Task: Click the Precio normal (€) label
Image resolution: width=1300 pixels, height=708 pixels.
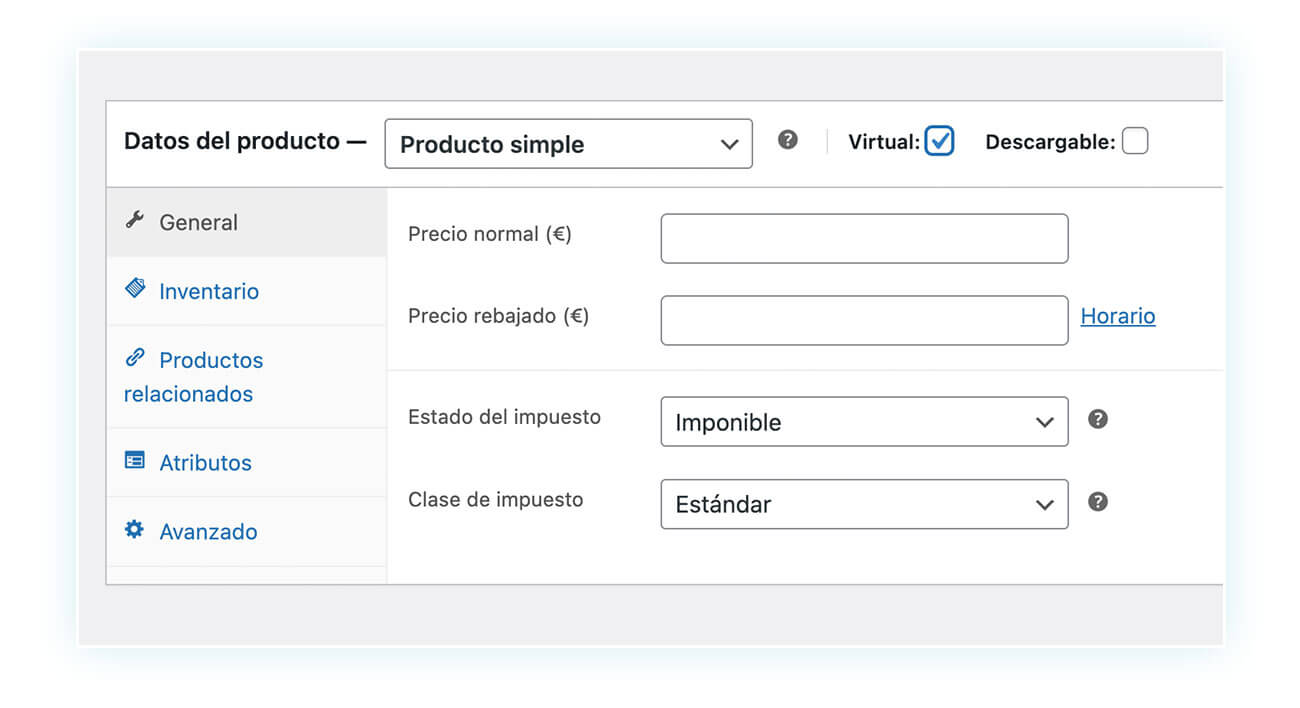Action: click(x=490, y=234)
